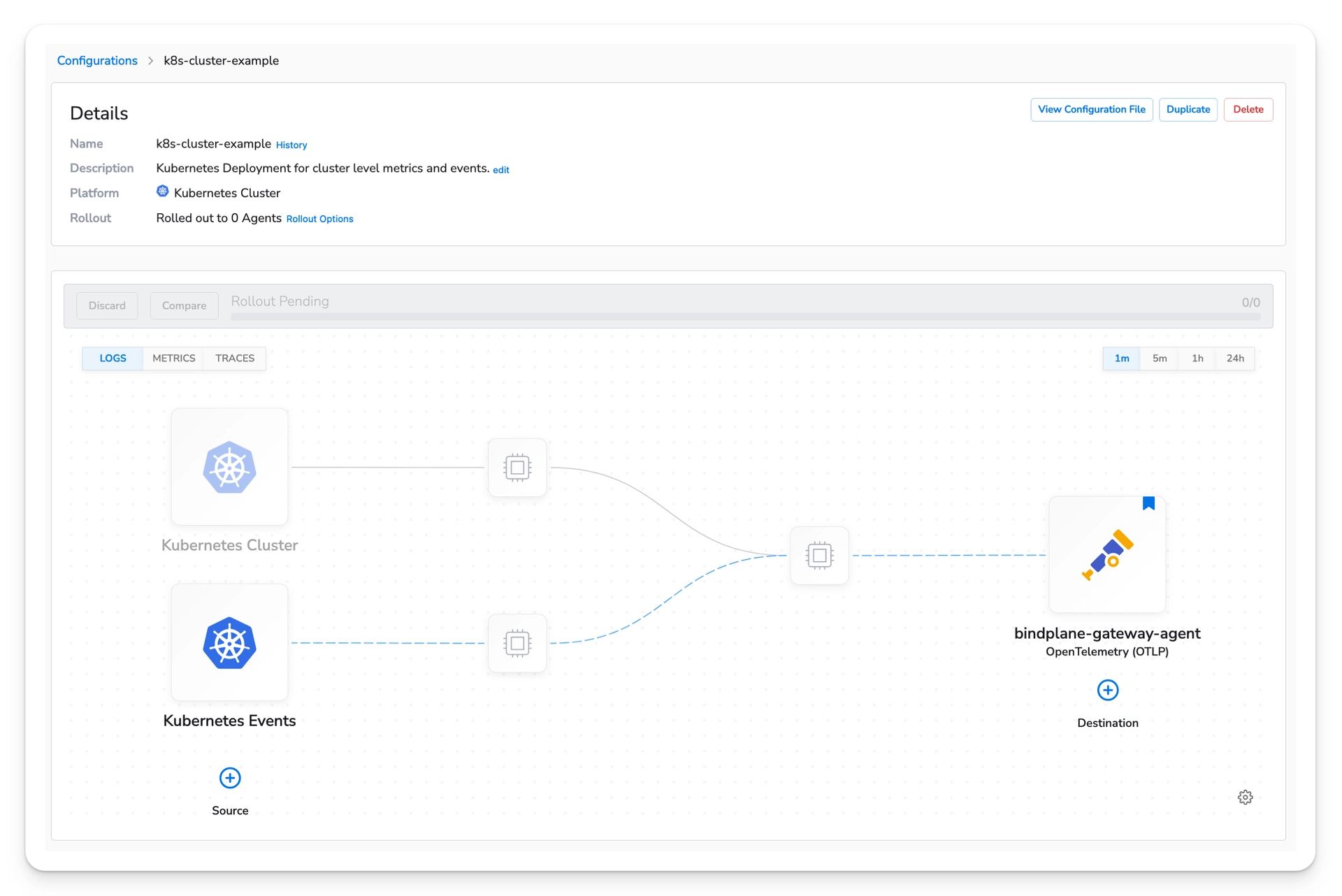This screenshot has height=896, width=1342.
Task: Open the bindplane-gateway-agent destination card
Action: coord(1106,554)
